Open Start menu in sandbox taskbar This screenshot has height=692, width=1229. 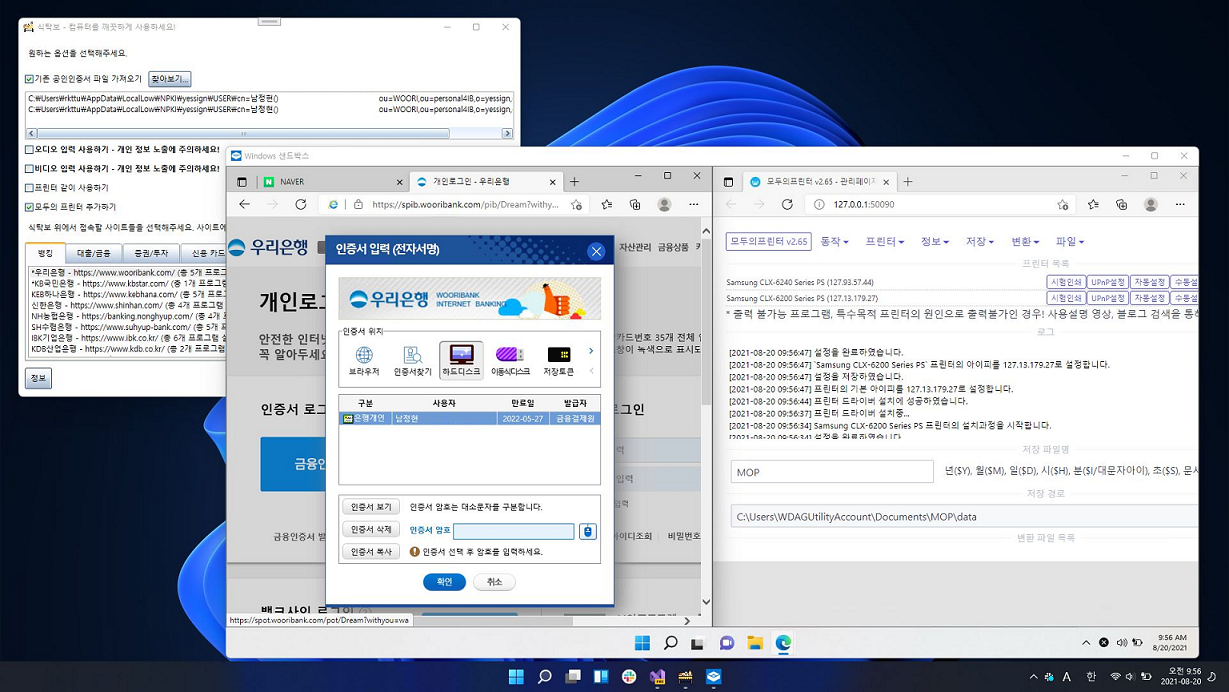click(x=642, y=643)
